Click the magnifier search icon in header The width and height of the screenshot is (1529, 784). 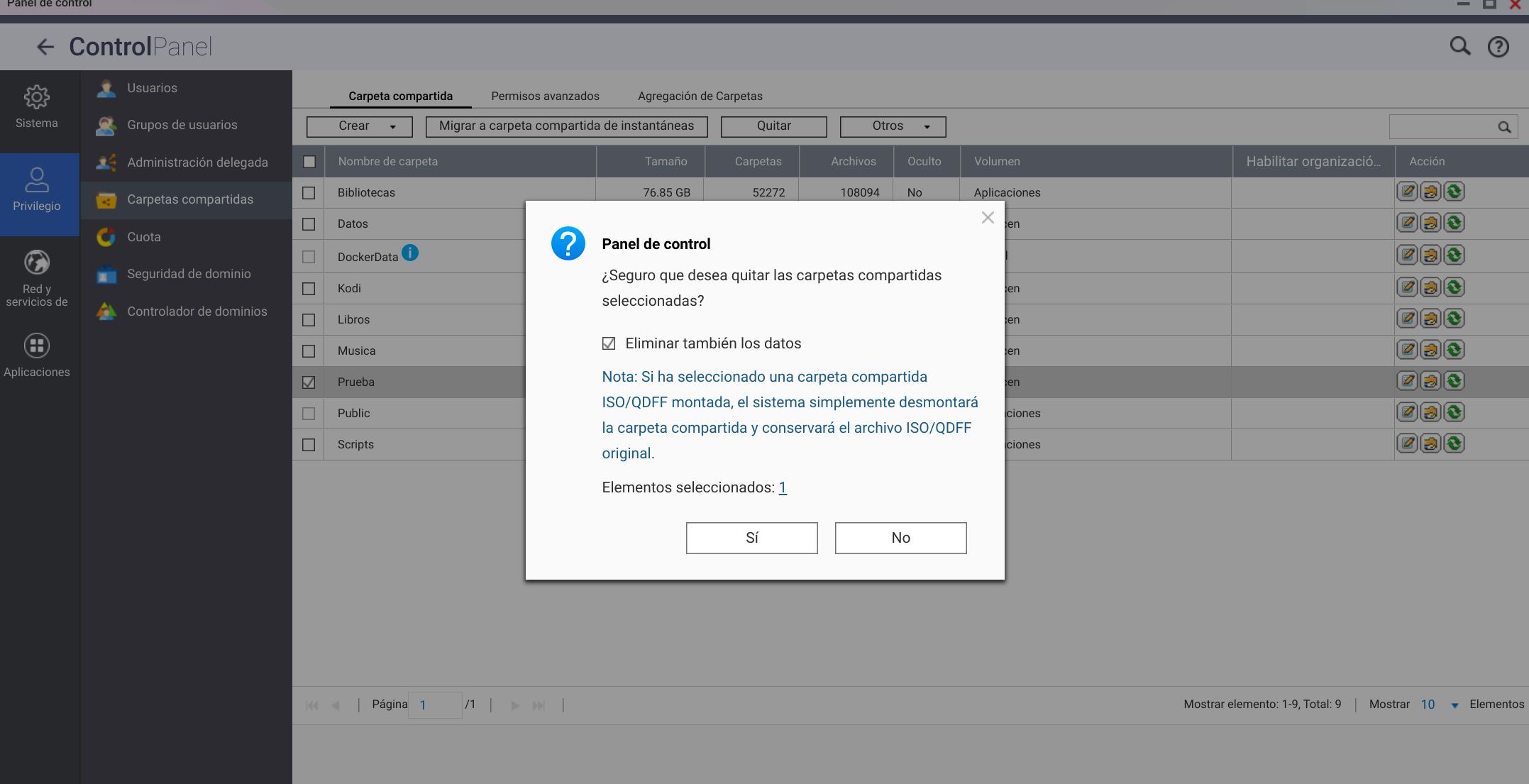coord(1459,47)
